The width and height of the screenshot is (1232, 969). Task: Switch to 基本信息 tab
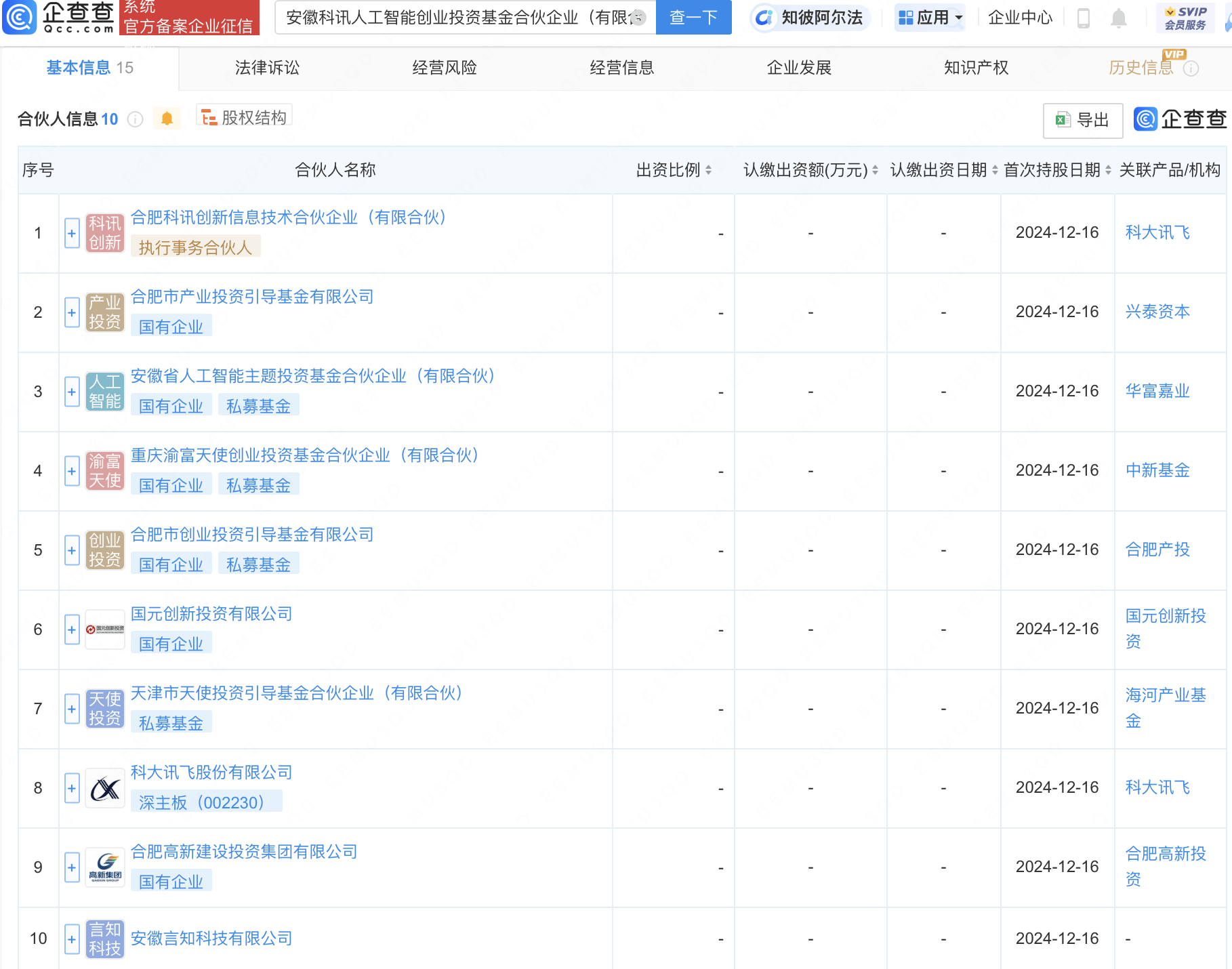90,68
